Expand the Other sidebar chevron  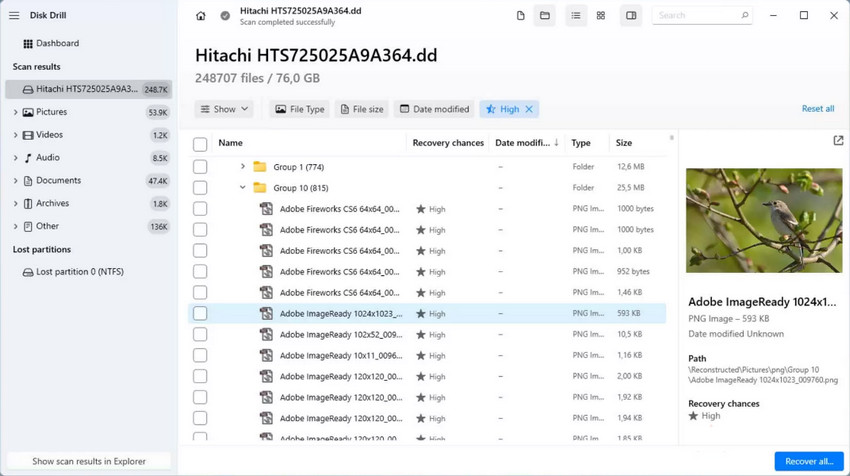pyautogui.click(x=15, y=226)
